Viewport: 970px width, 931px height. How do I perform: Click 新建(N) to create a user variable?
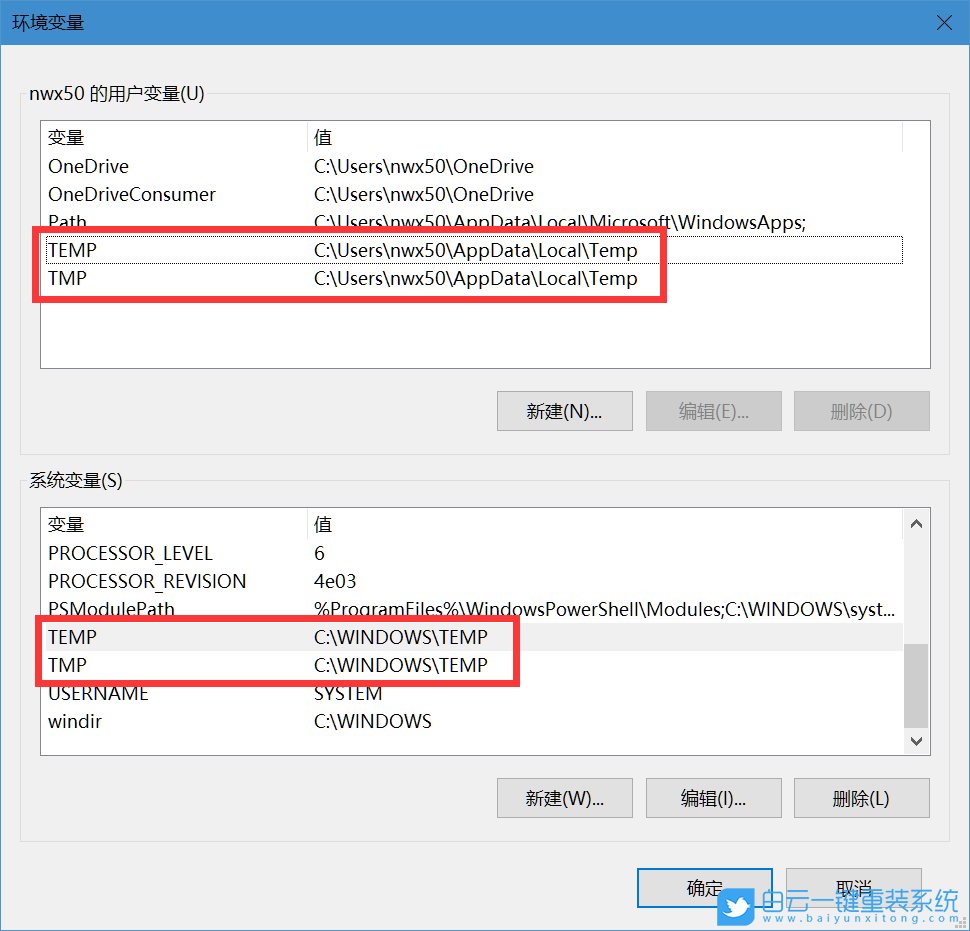564,411
